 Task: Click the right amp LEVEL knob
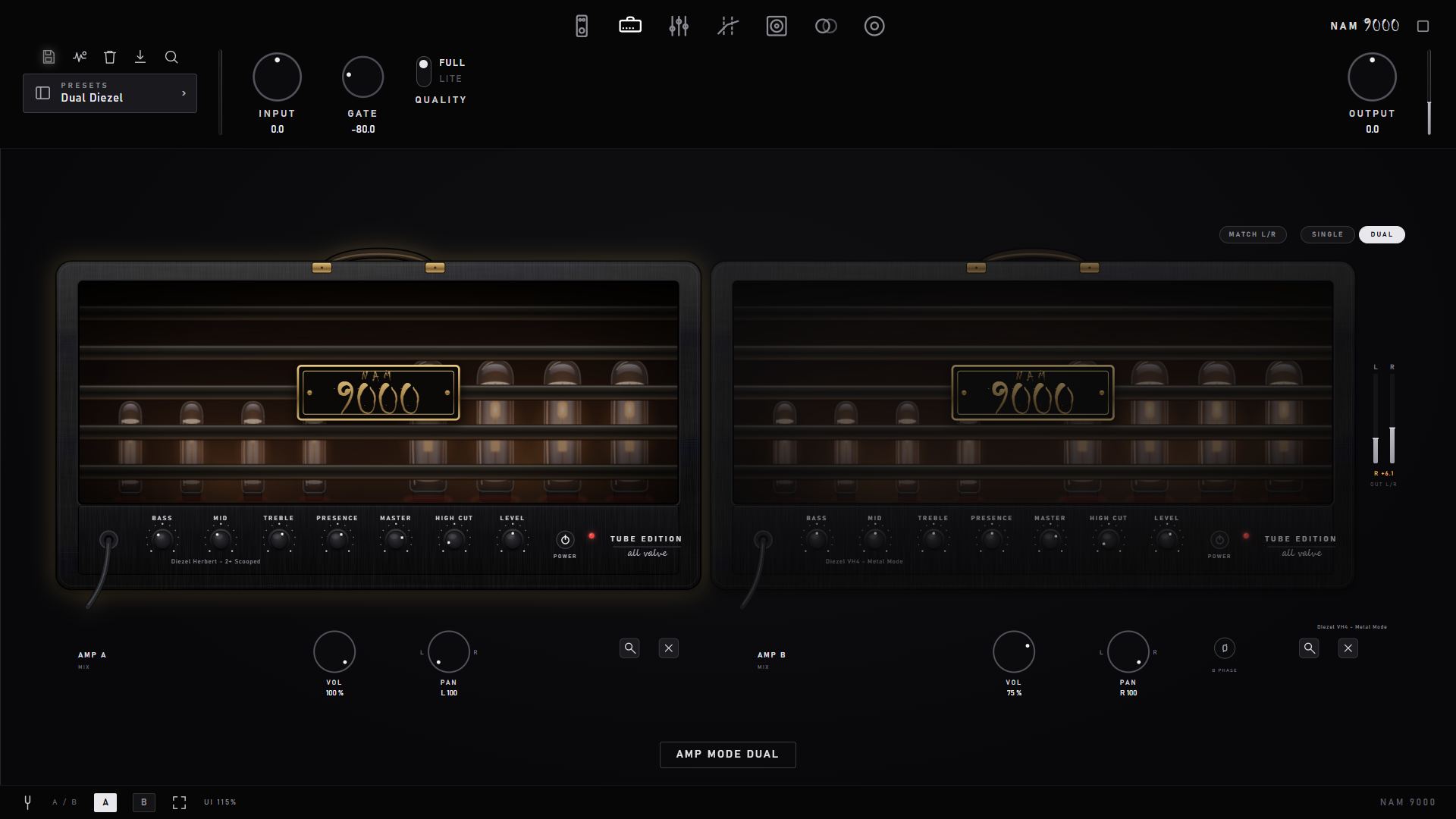(x=1167, y=540)
